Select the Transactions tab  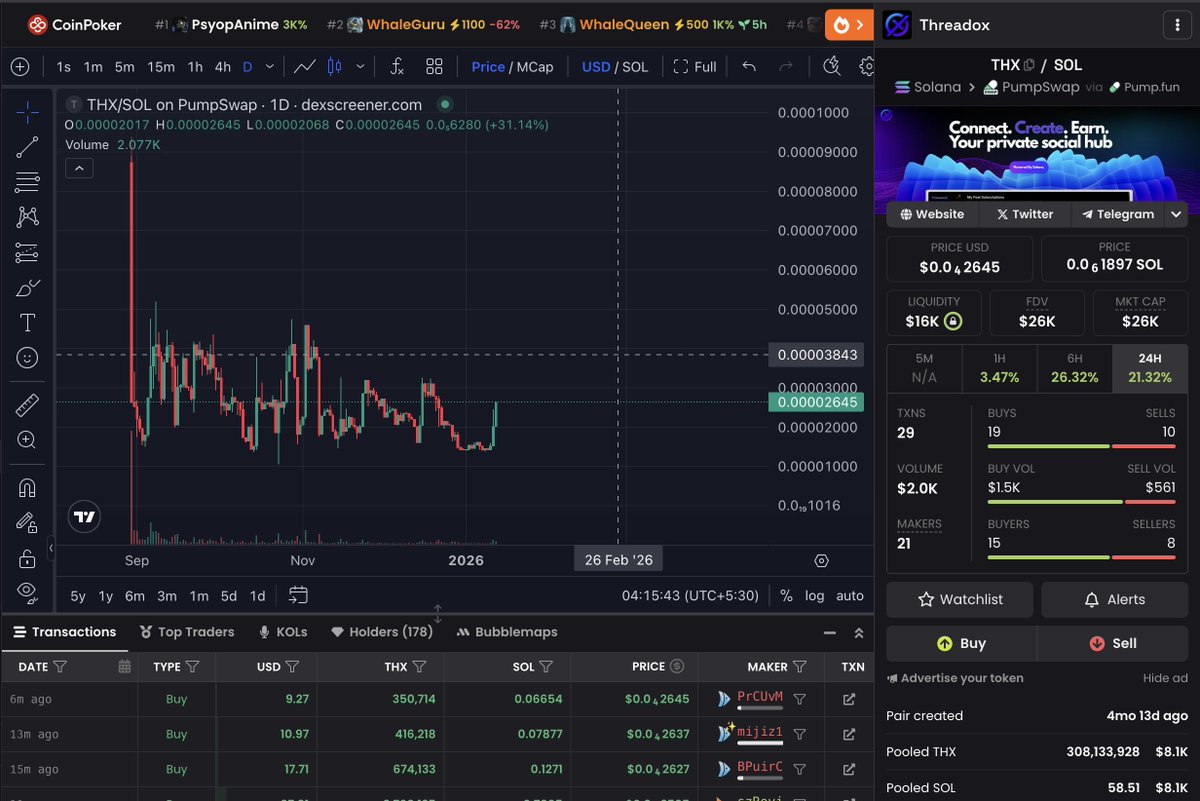click(x=65, y=632)
